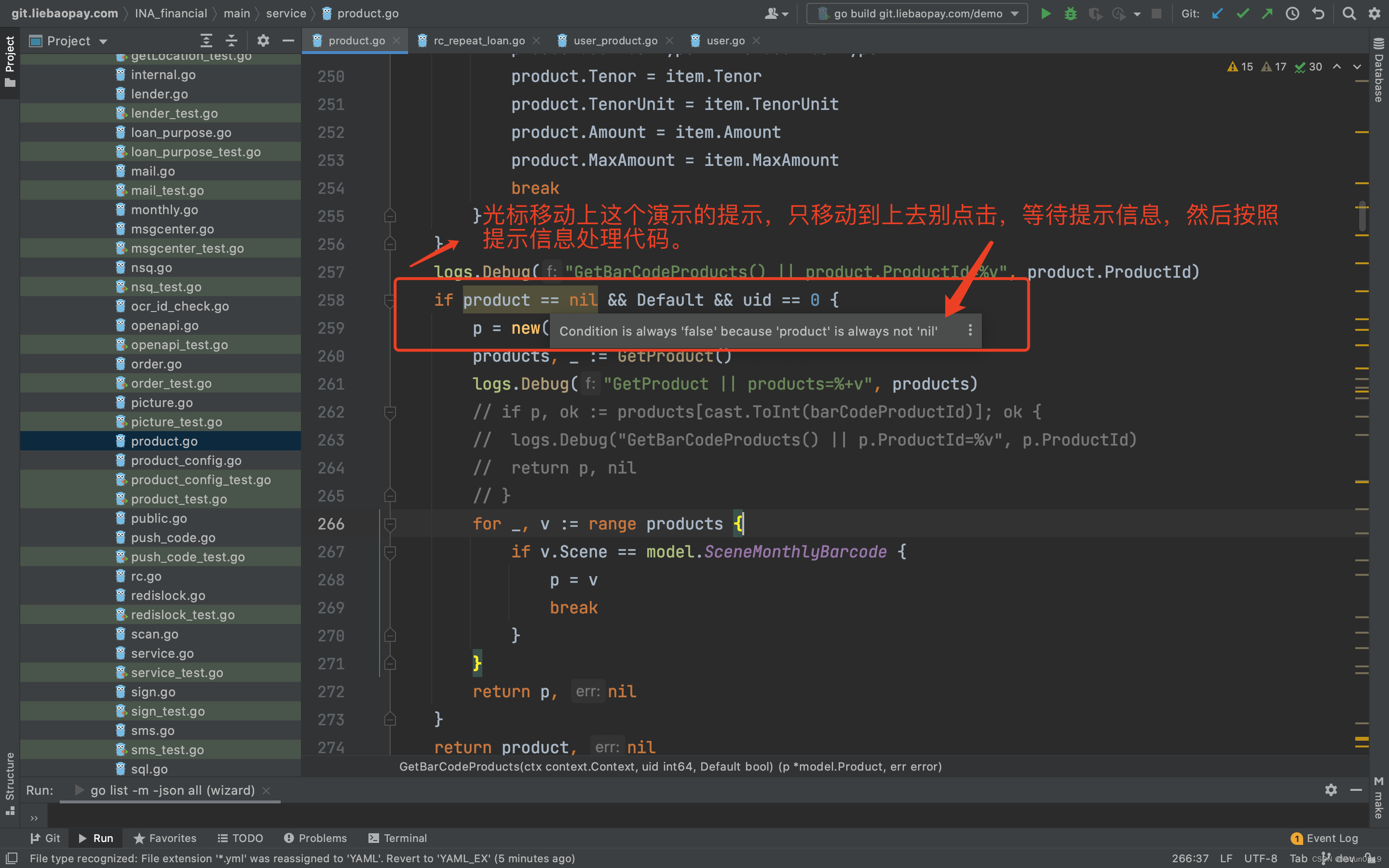Click the main breadcrumb segment
This screenshot has height=868, width=1389.
[x=236, y=13]
